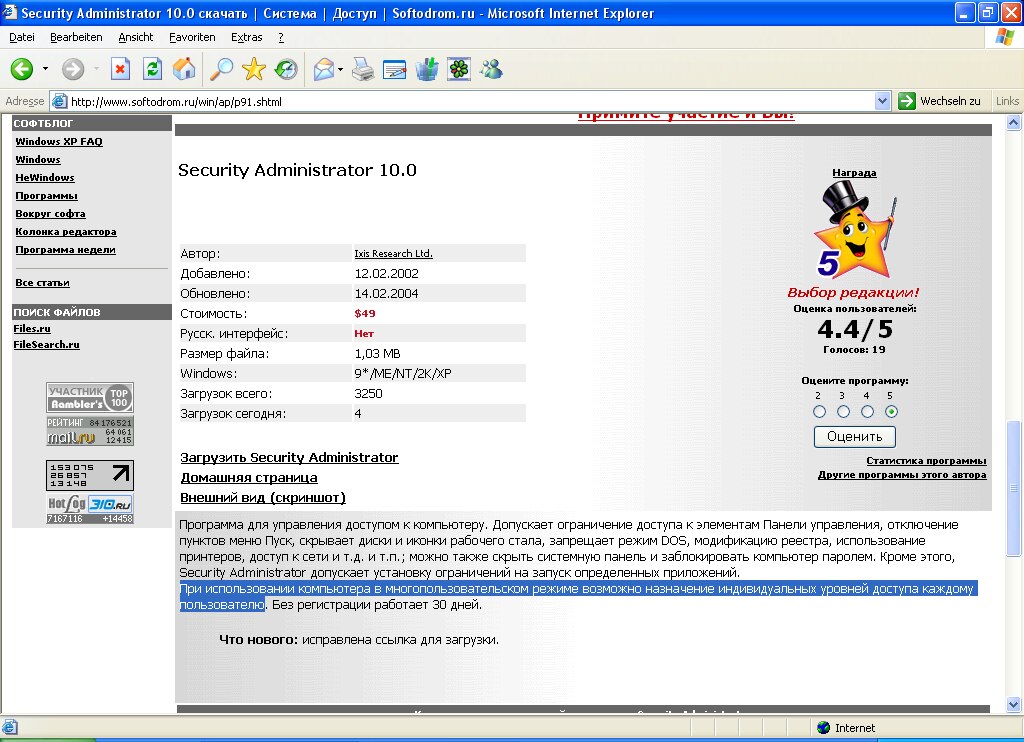Screen dimensions: 1024x742
Task: Click the page icon in the address bar
Action: pyautogui.click(x=59, y=101)
